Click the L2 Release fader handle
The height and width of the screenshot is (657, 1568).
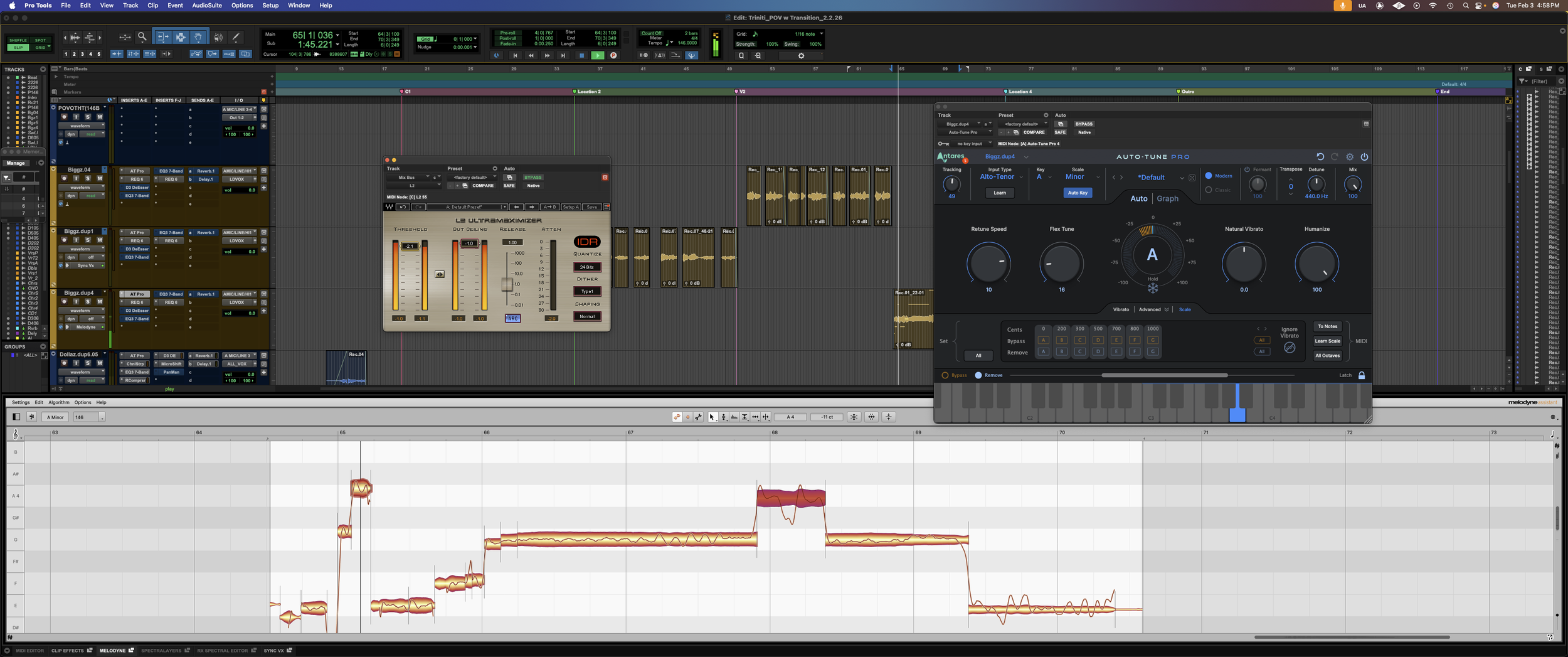pyautogui.click(x=507, y=284)
